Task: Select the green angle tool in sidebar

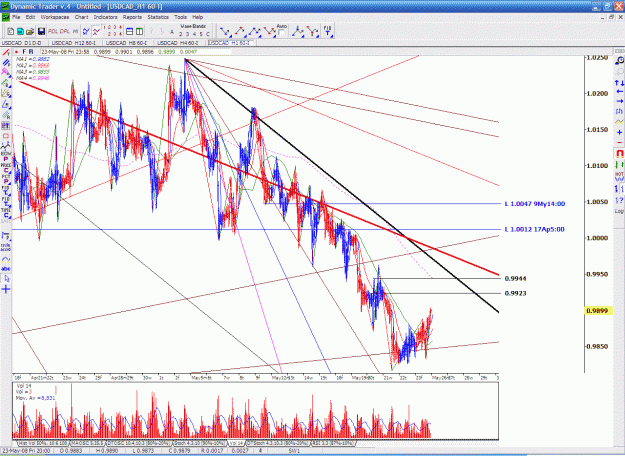Action: click(6, 83)
